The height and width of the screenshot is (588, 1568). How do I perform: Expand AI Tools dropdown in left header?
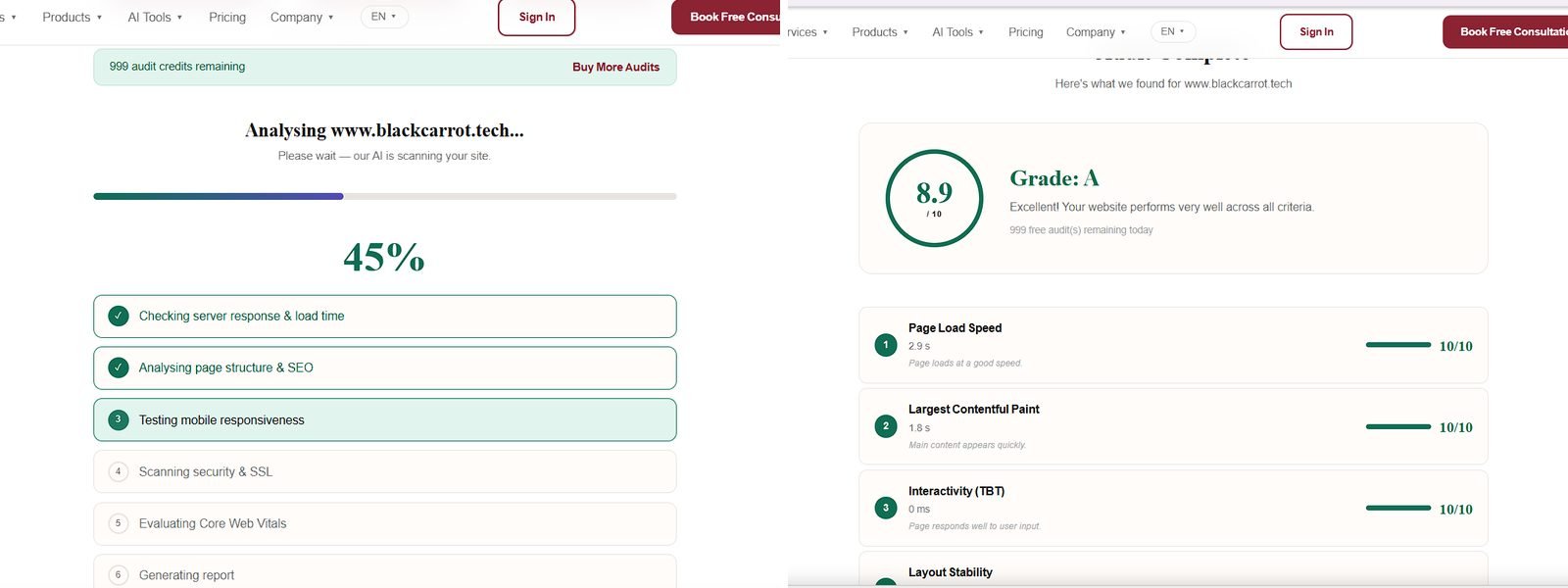[155, 18]
